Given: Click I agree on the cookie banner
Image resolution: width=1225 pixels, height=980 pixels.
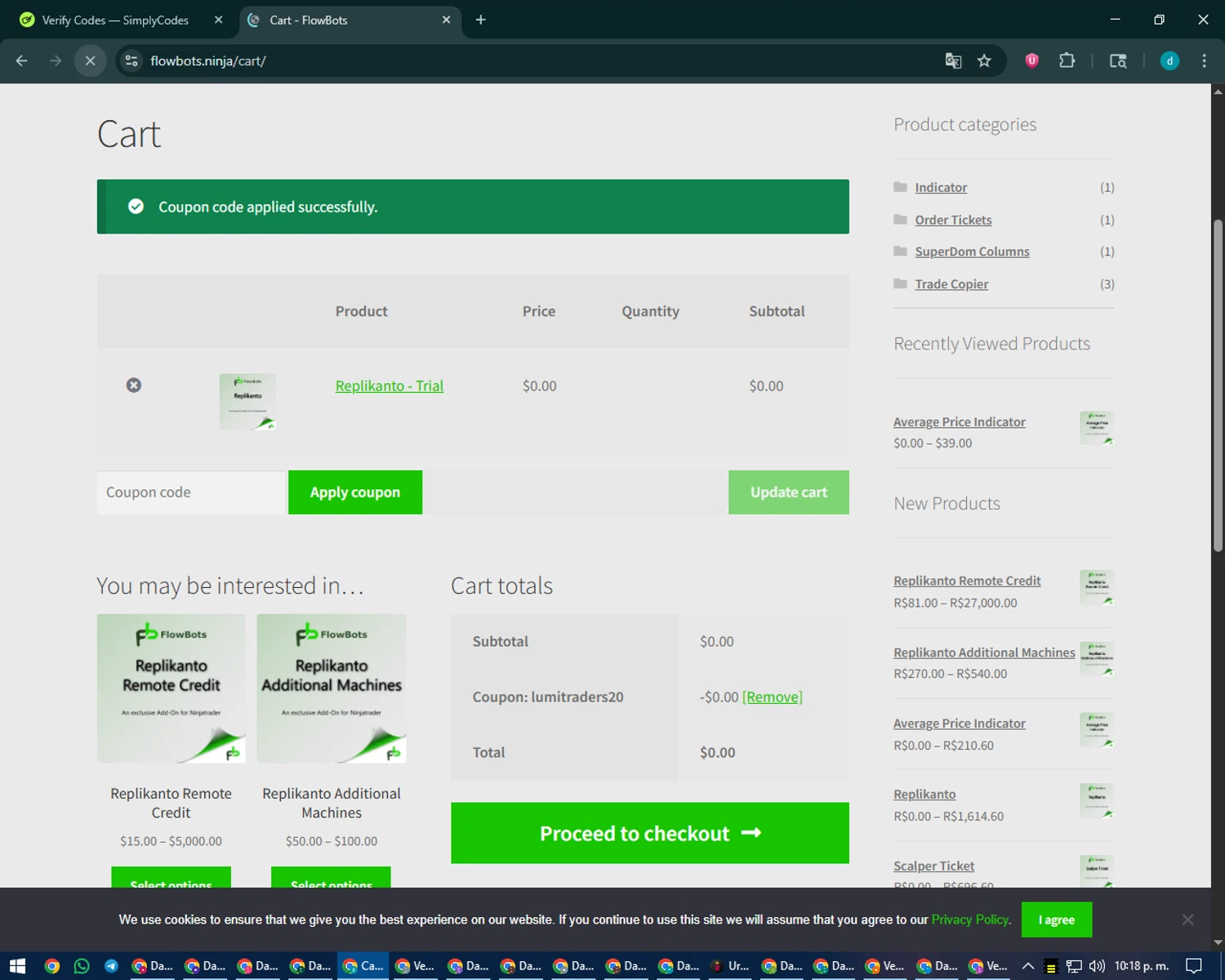Looking at the screenshot, I should [x=1057, y=920].
